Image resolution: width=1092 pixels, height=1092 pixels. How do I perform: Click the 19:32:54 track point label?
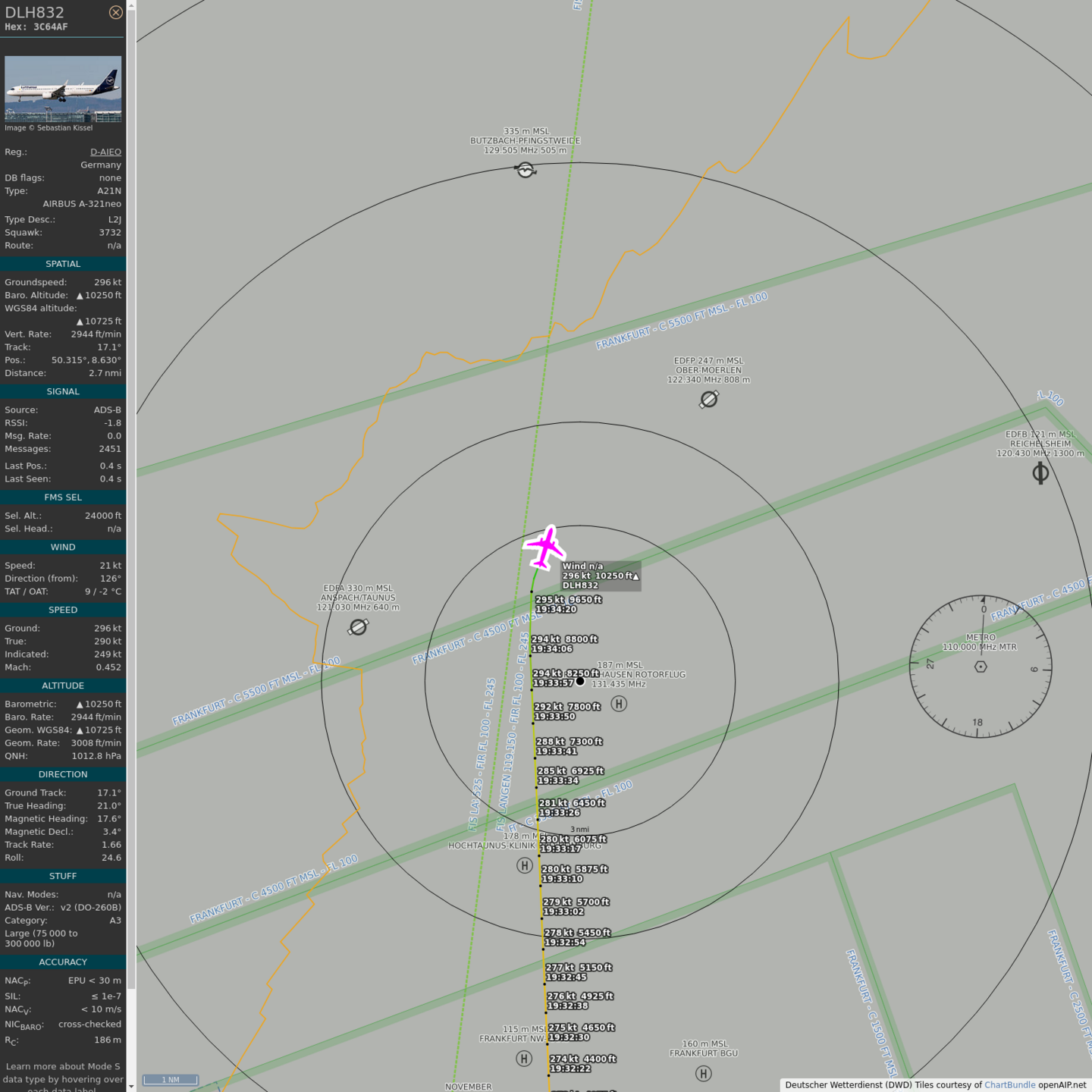pos(565,943)
